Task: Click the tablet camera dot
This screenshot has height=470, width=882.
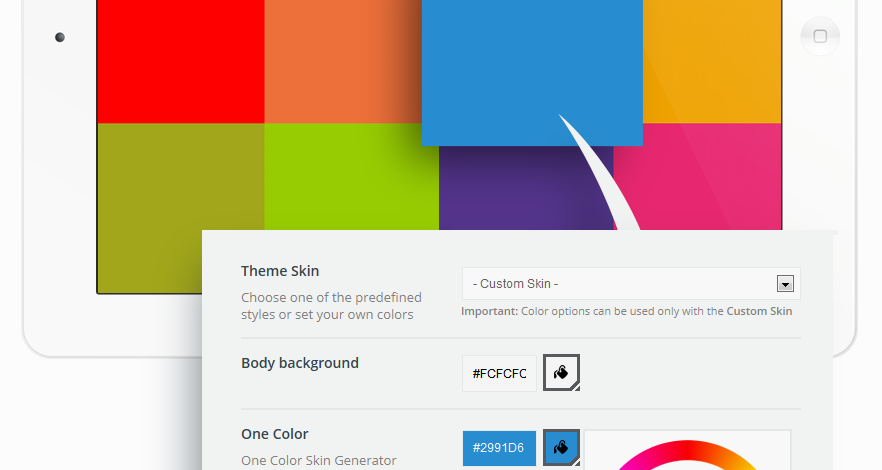Action: [60, 37]
